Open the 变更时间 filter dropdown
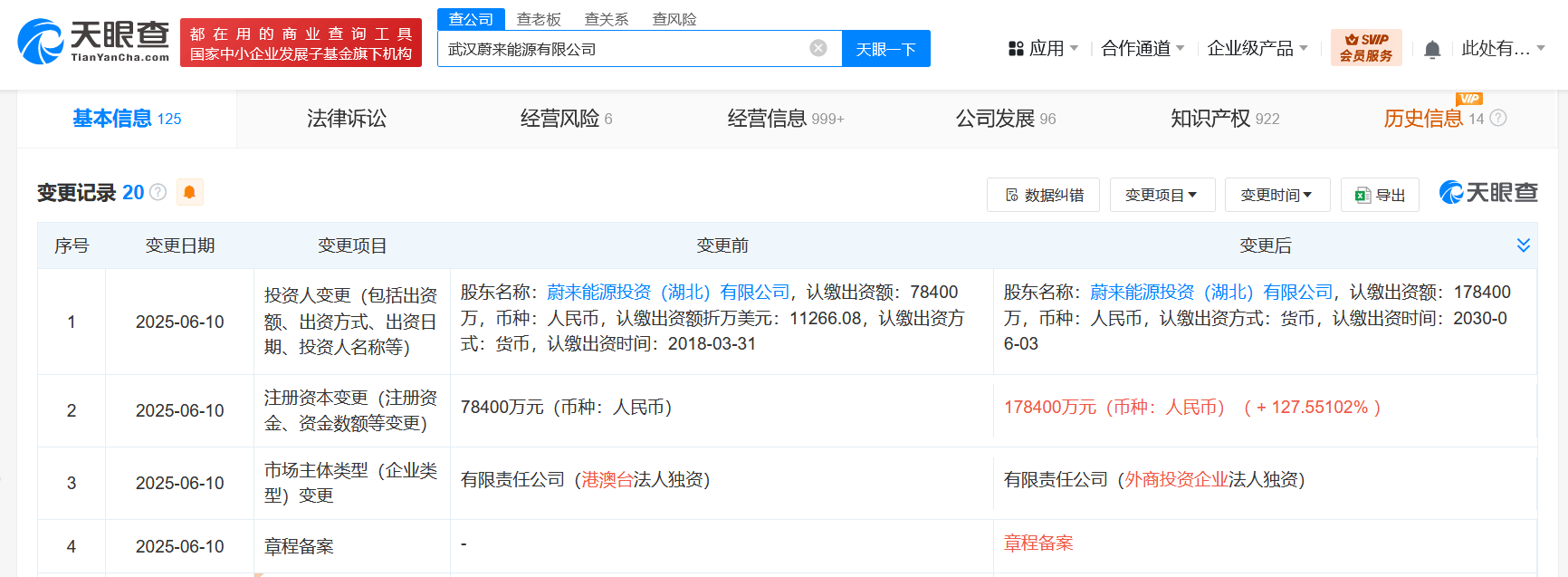The height and width of the screenshot is (577, 1568). [1276, 195]
